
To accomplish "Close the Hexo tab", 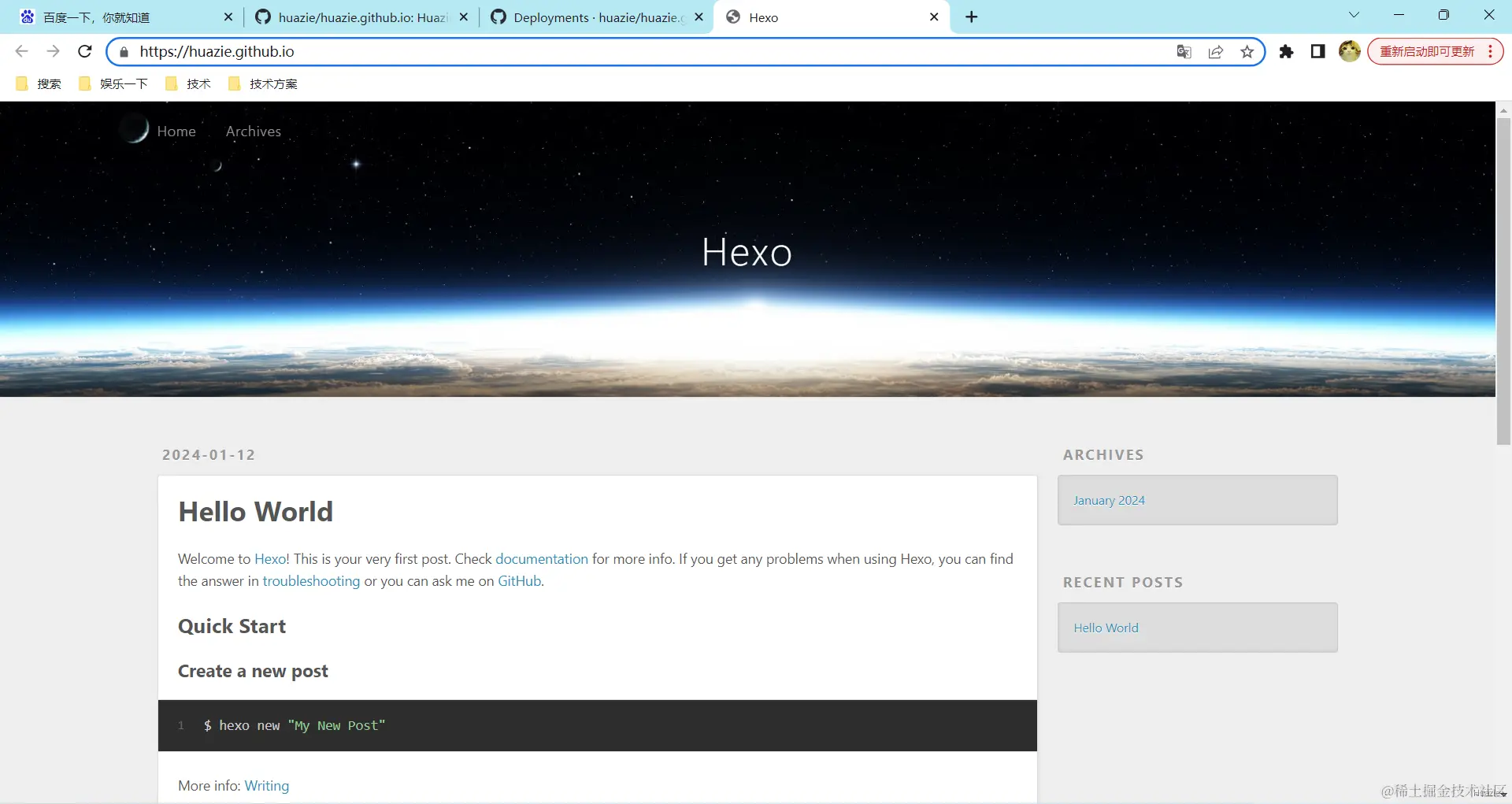I will tap(934, 17).
